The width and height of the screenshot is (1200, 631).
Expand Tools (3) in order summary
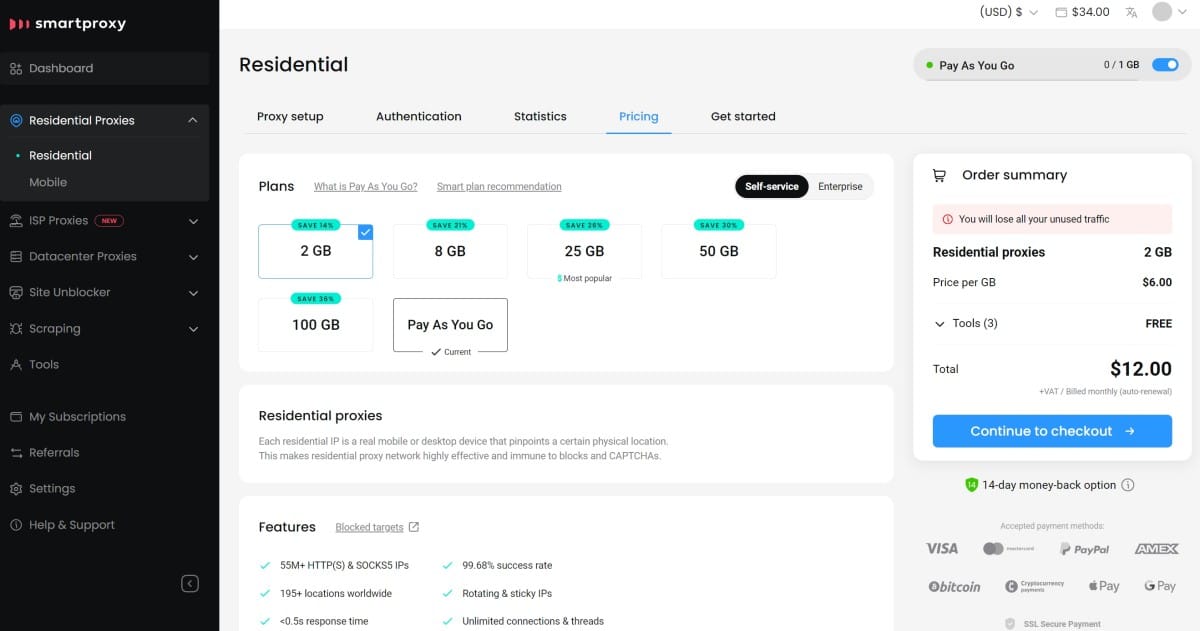[x=965, y=323]
